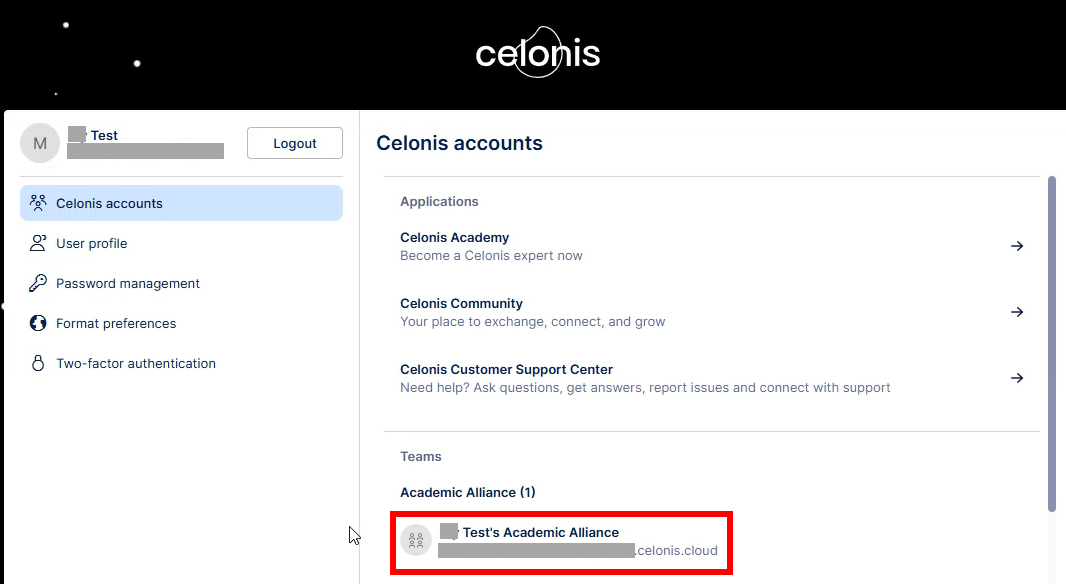Open Test's Academic Alliance team
This screenshot has height=584, width=1066.
click(562, 542)
